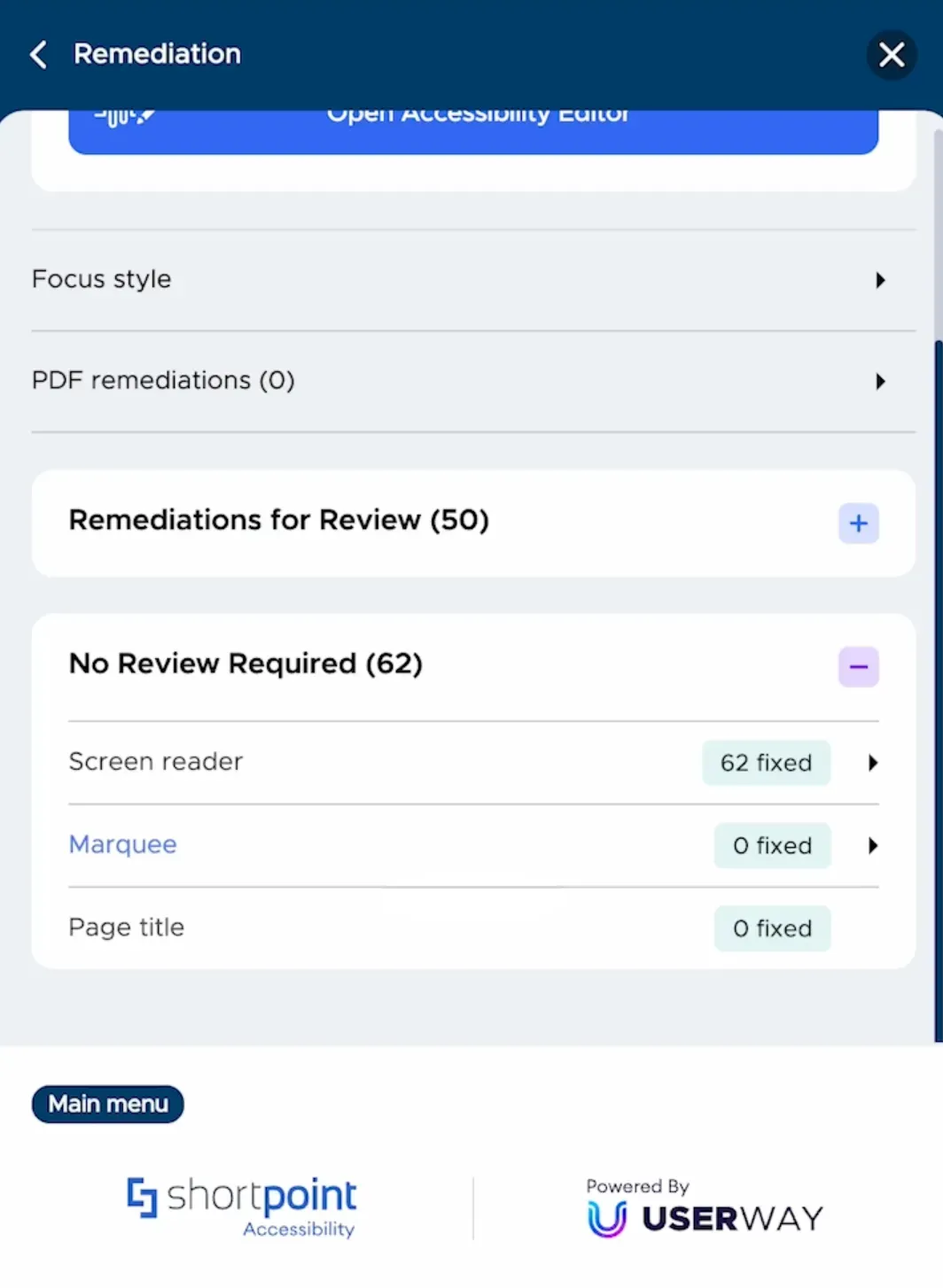Click No Review Required (62) heading
The image size is (943, 1288).
245,663
